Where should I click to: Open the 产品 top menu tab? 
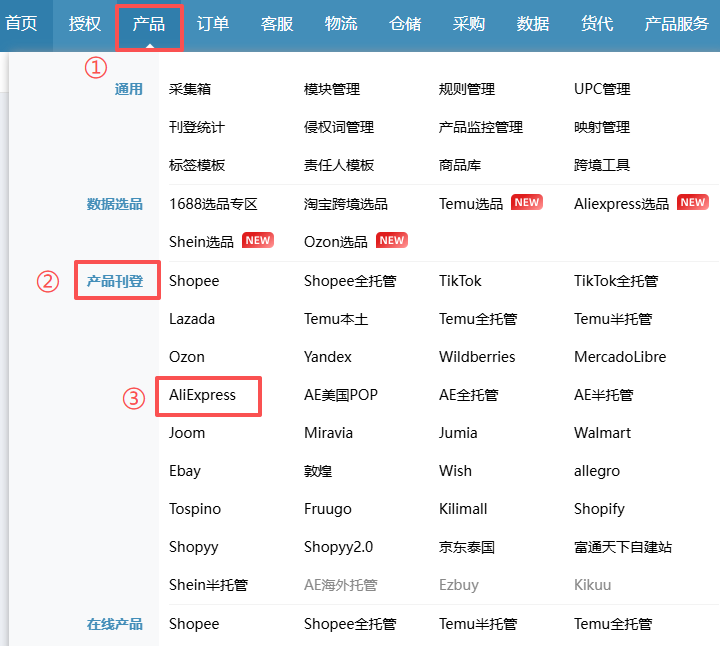pos(149,24)
